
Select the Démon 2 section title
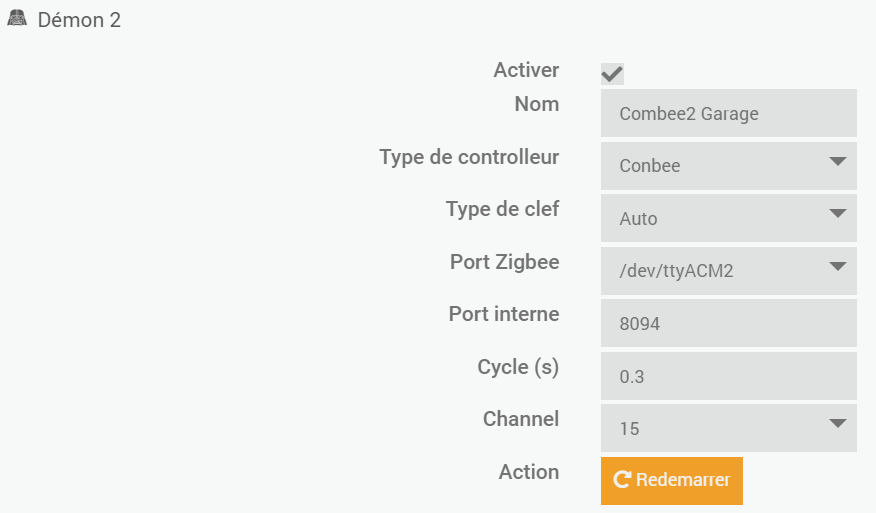[79, 20]
